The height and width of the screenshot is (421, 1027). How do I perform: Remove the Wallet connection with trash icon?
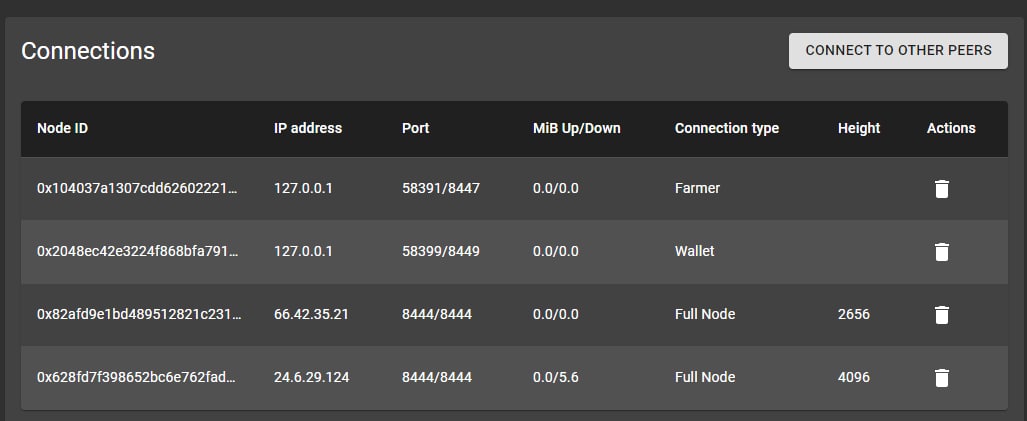tap(941, 252)
